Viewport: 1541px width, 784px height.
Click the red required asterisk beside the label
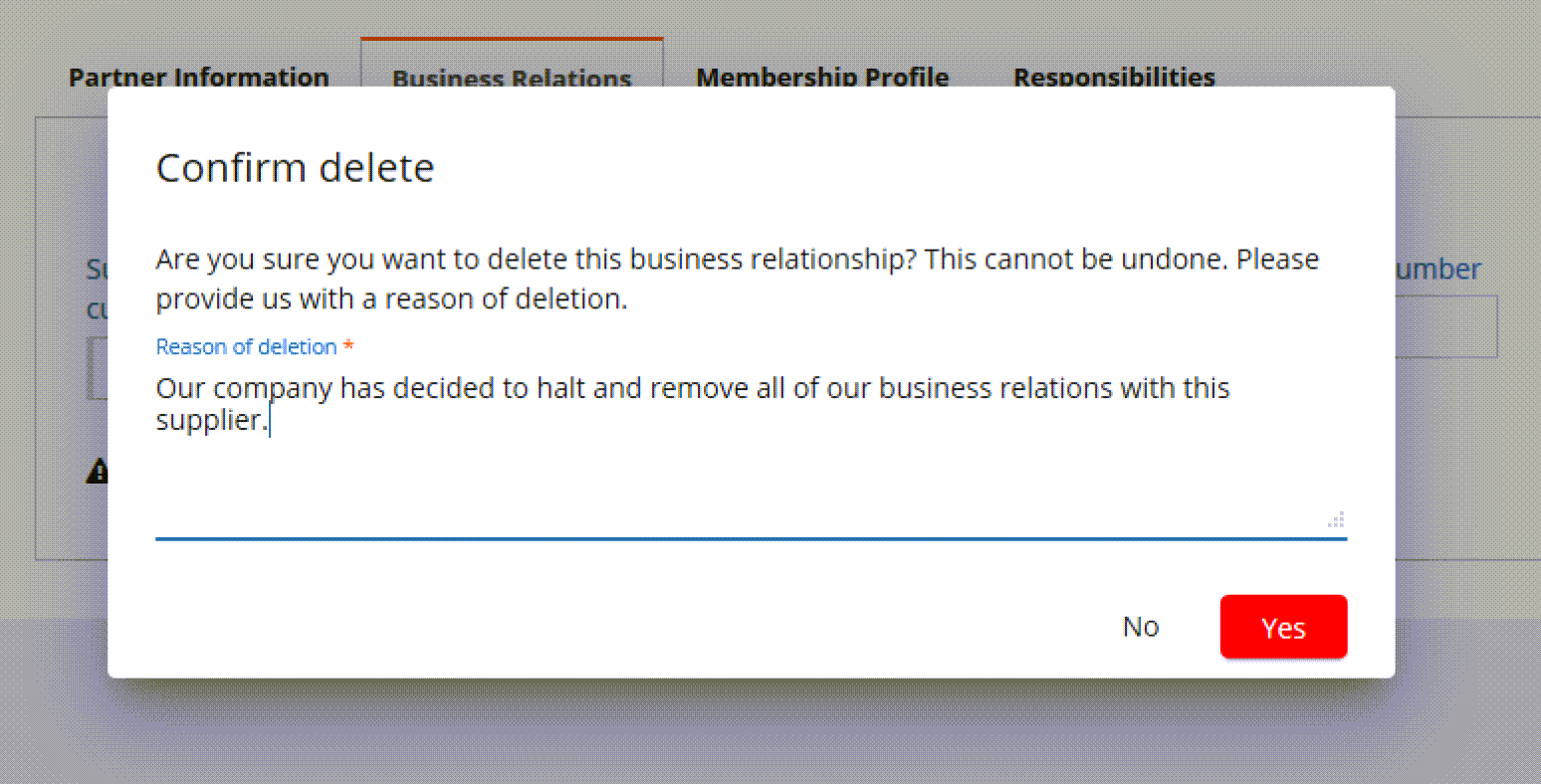pos(347,345)
